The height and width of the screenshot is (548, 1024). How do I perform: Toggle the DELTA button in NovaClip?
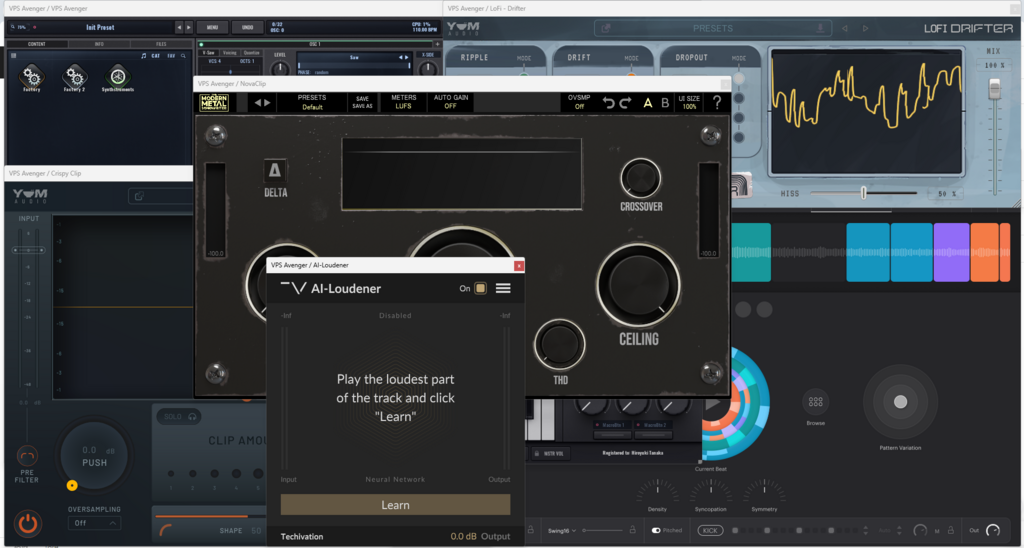coord(275,171)
